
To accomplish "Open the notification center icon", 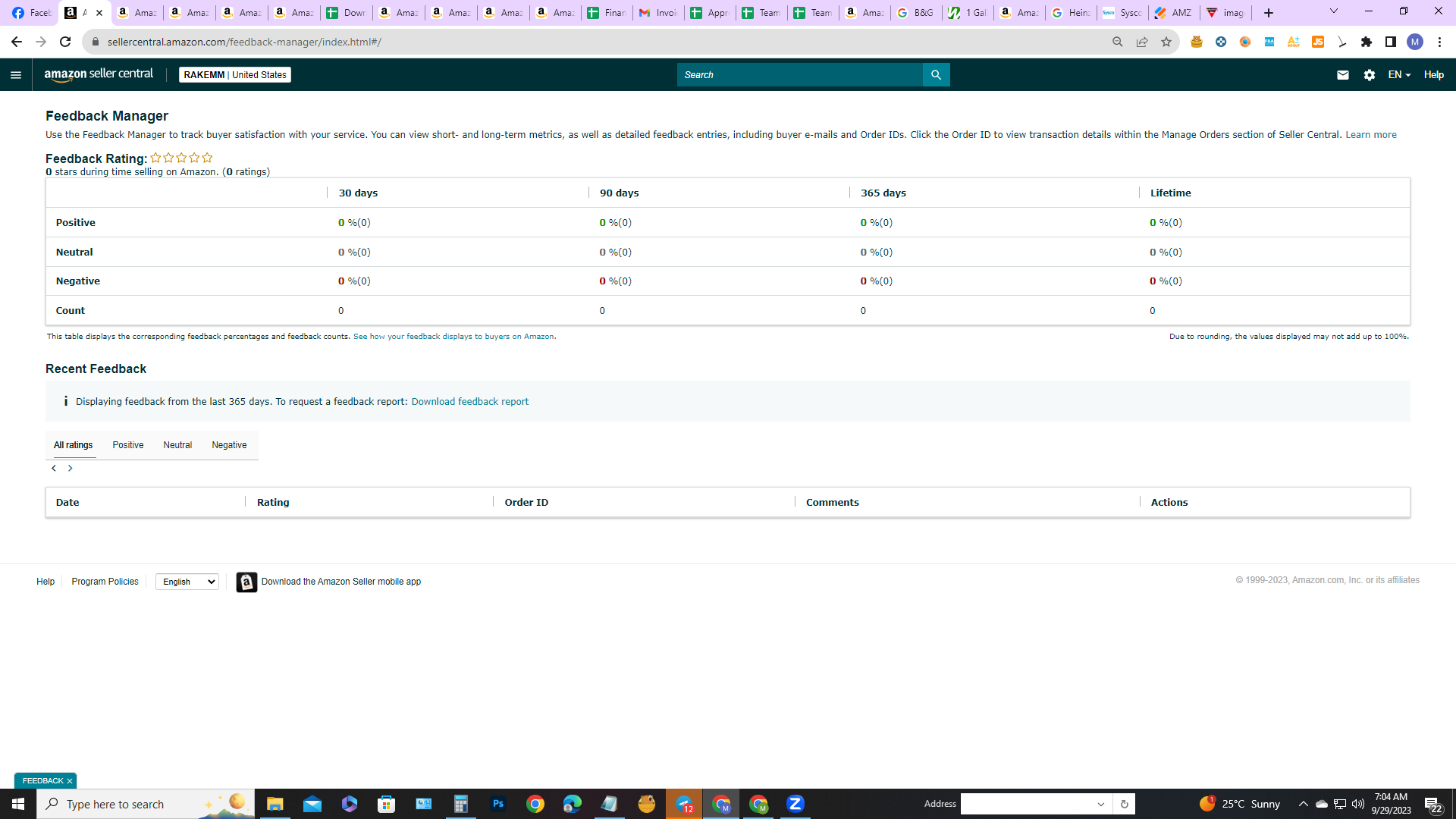I will coord(1432,804).
